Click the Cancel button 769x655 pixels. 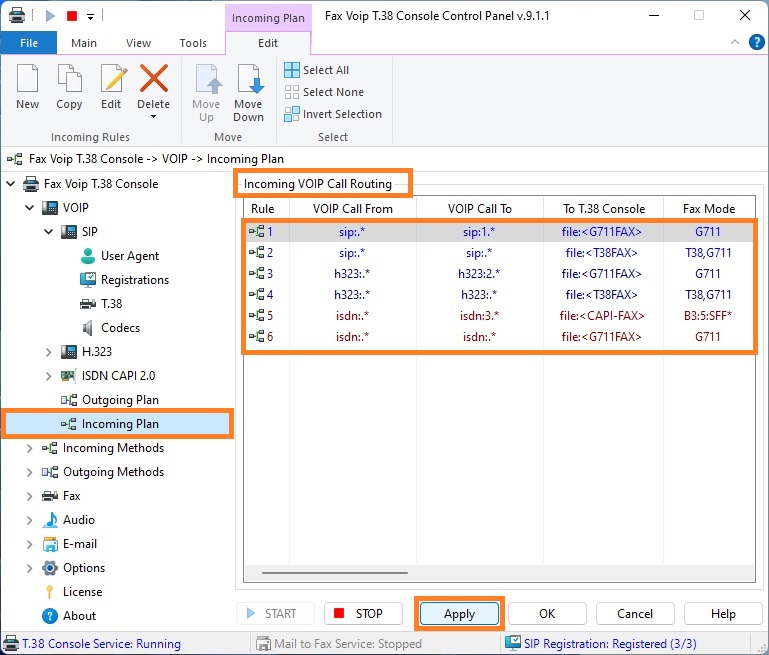[635, 614]
